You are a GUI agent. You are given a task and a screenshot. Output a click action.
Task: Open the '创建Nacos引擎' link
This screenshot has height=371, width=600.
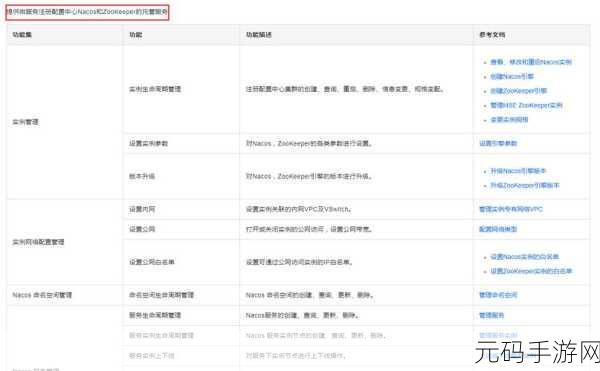[x=512, y=76]
